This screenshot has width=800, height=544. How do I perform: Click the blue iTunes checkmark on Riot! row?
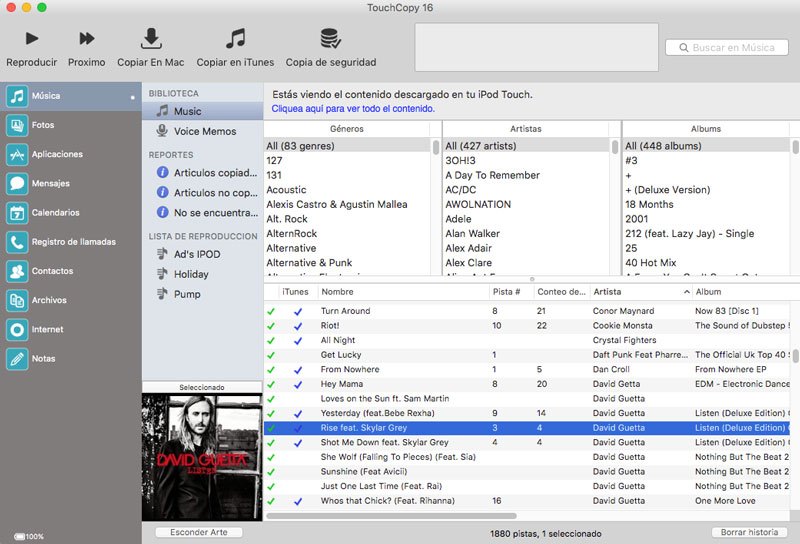coord(298,326)
